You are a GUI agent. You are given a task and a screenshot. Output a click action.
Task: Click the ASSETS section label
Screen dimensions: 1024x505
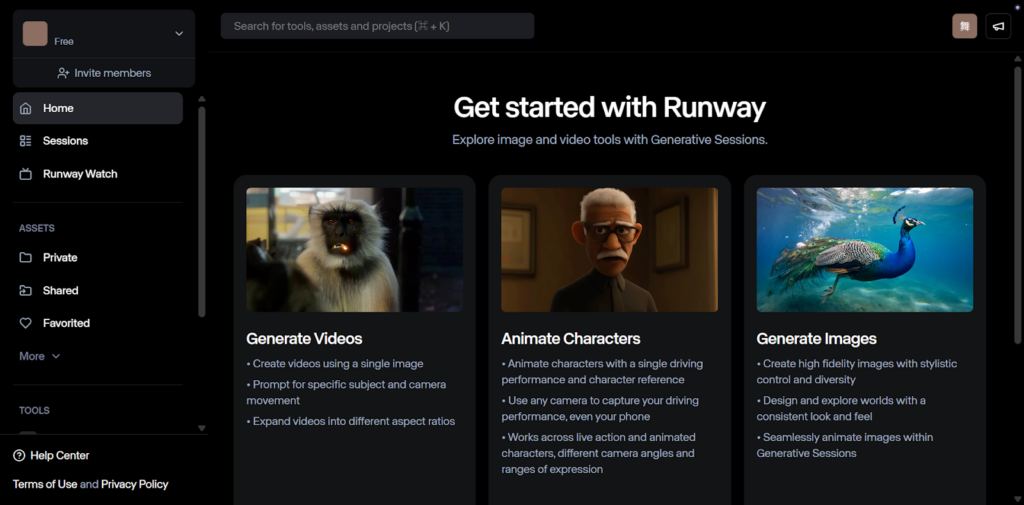[37, 228]
